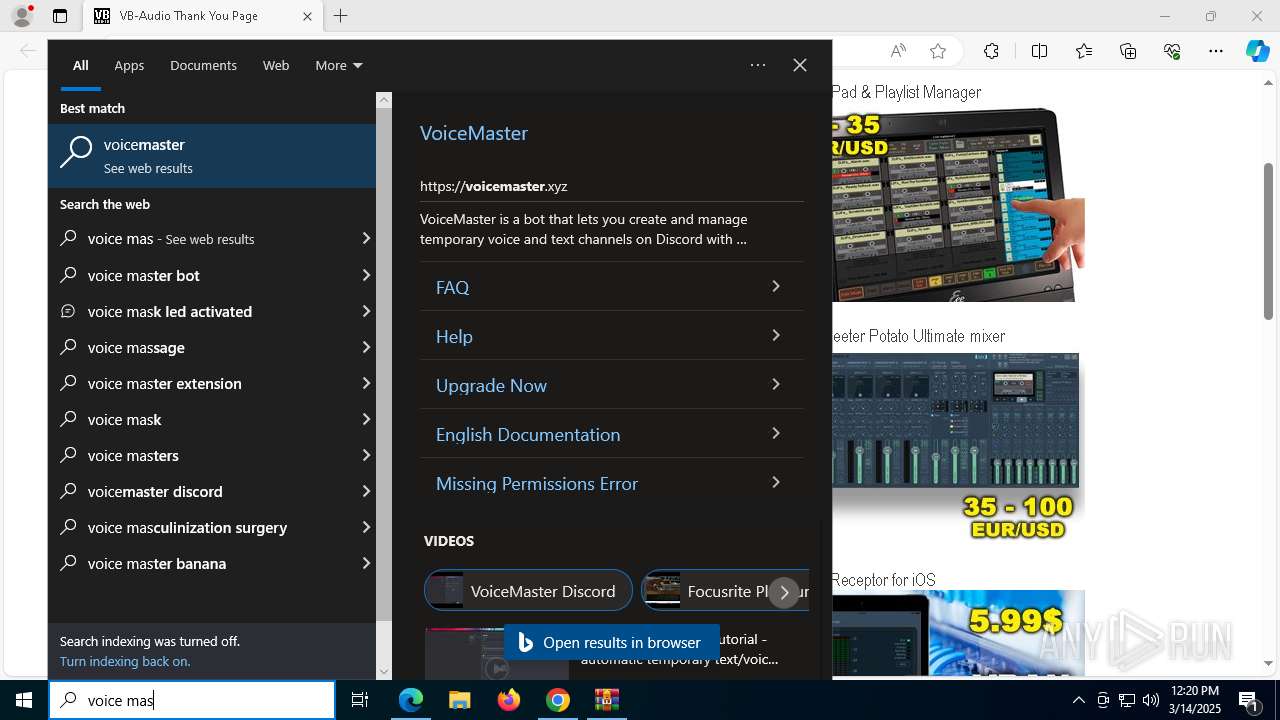This screenshot has width=1280, height=720.
Task: Launch Google Chrome from taskbar
Action: [558, 700]
